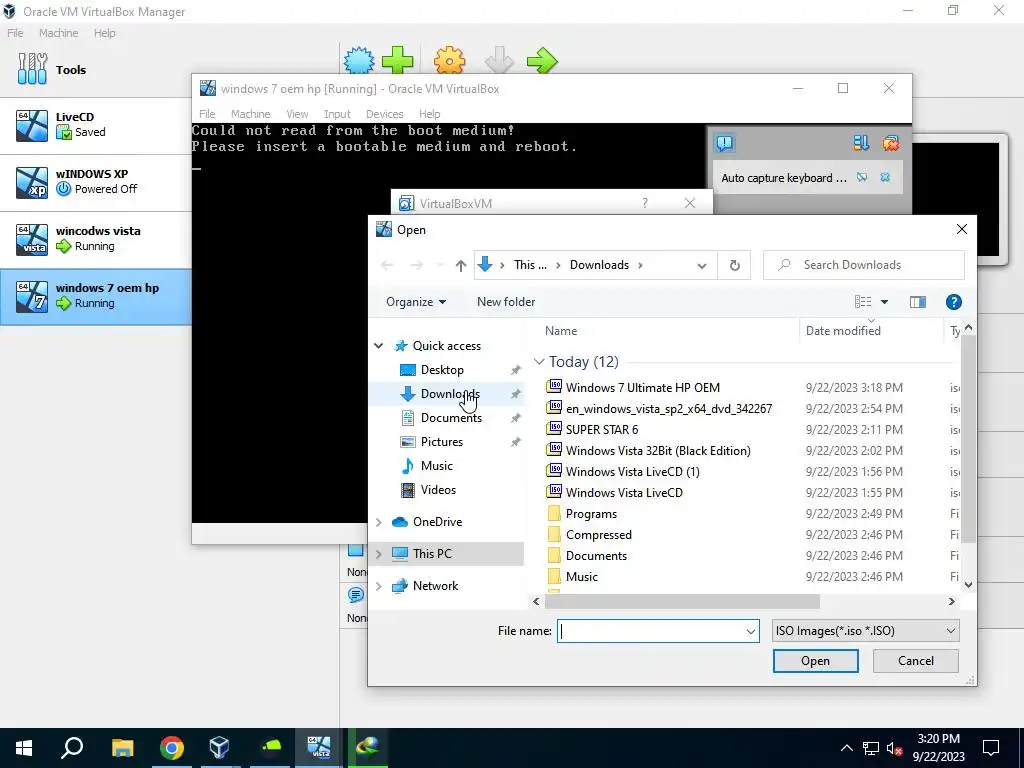Open the Help menu in VirtualBox Manager
This screenshot has height=768, width=1024.
[x=104, y=33]
